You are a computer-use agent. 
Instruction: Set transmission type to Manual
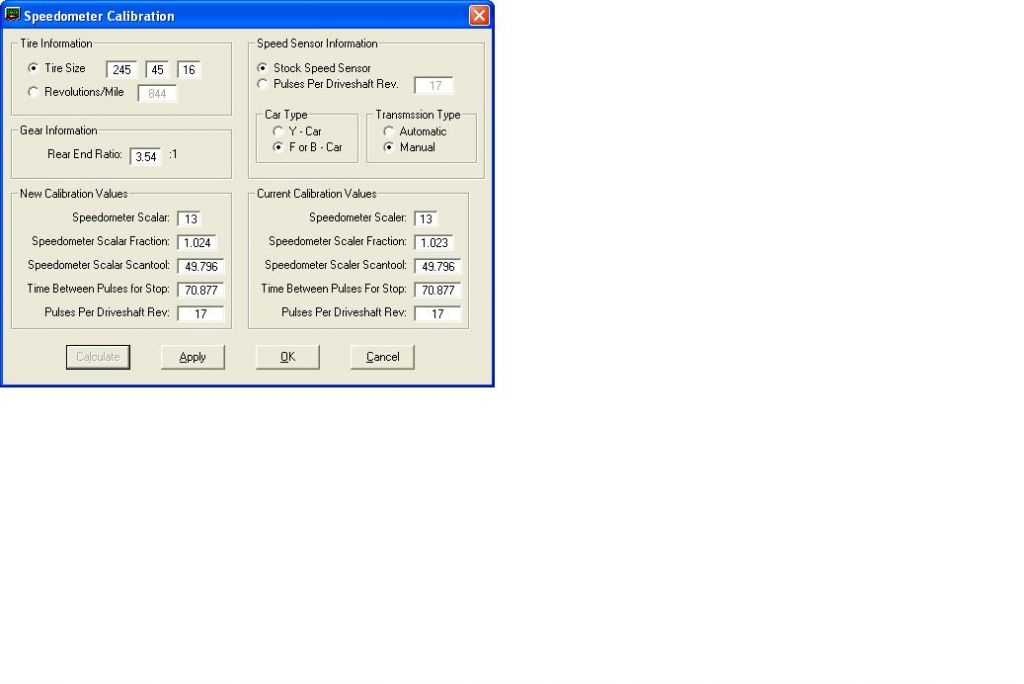click(389, 147)
